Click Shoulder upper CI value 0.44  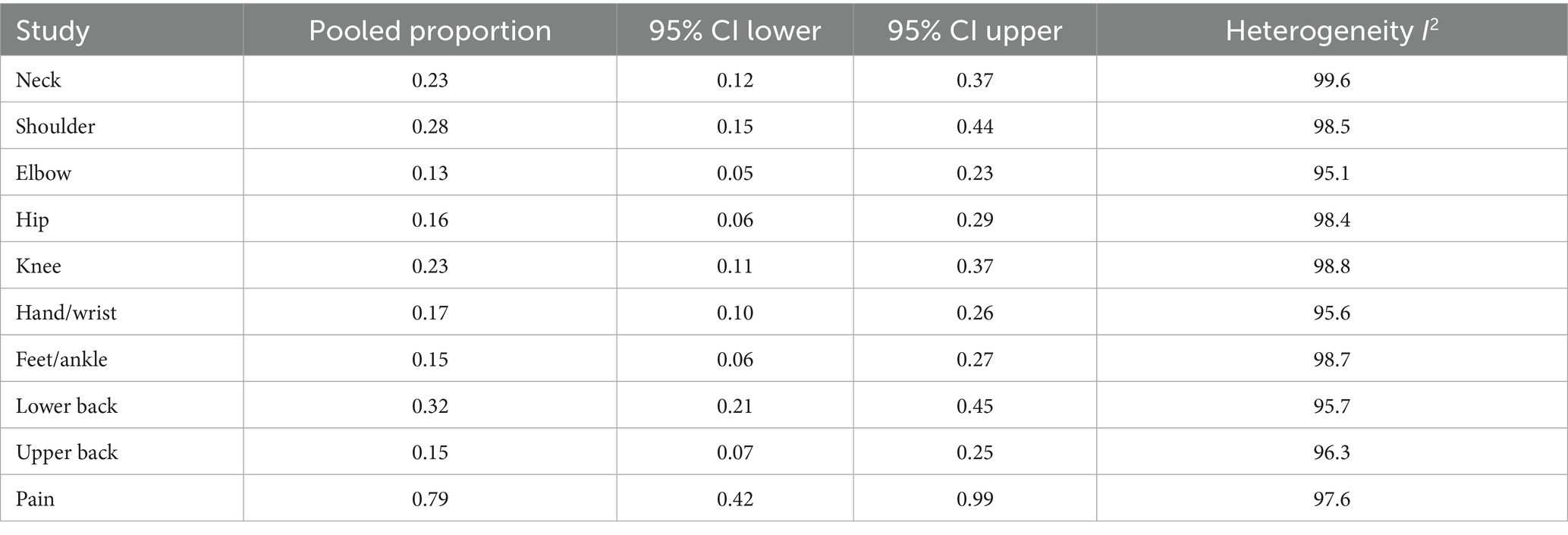tap(975, 126)
